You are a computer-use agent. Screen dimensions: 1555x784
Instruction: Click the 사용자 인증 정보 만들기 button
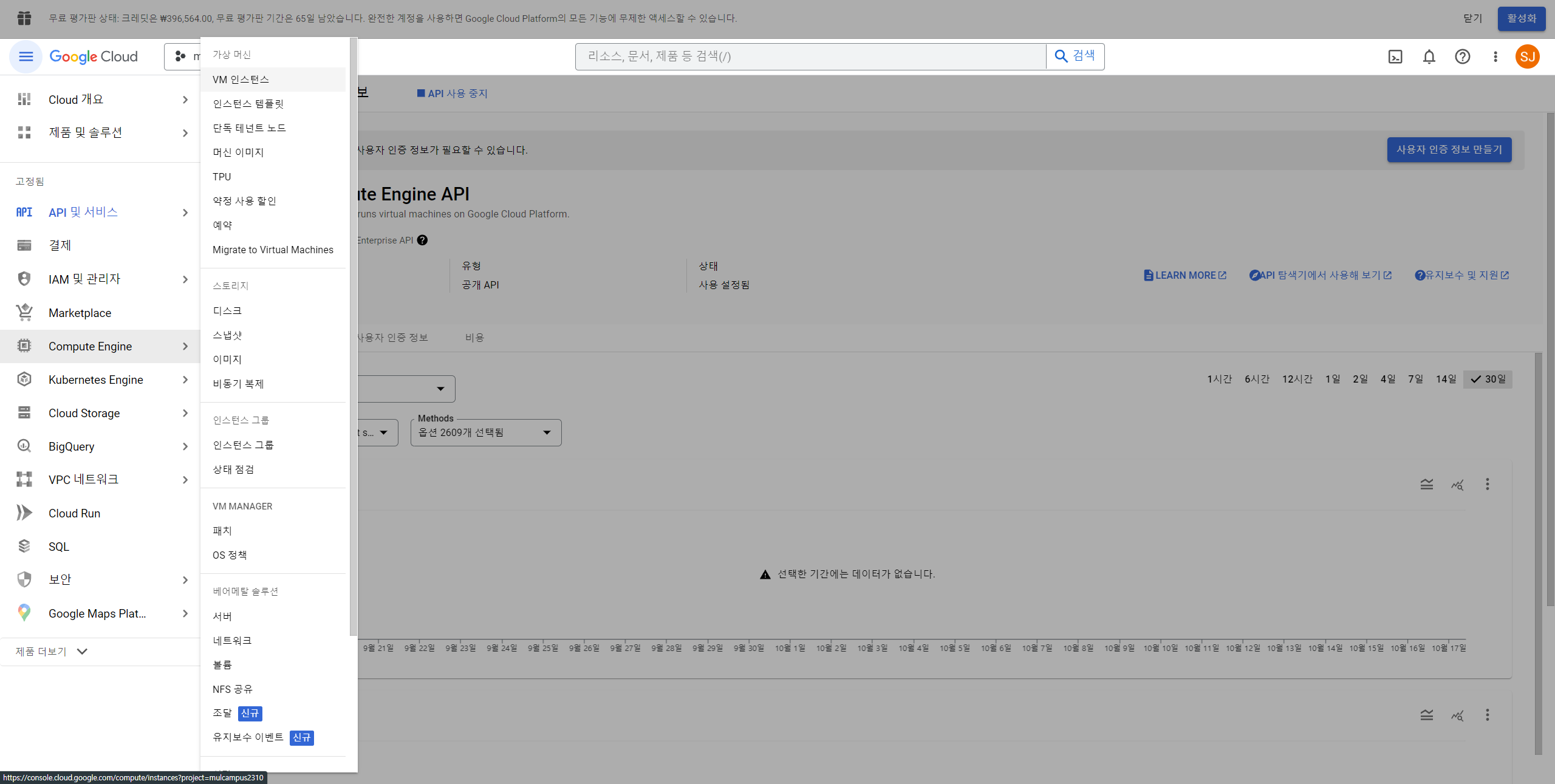pos(1449,149)
